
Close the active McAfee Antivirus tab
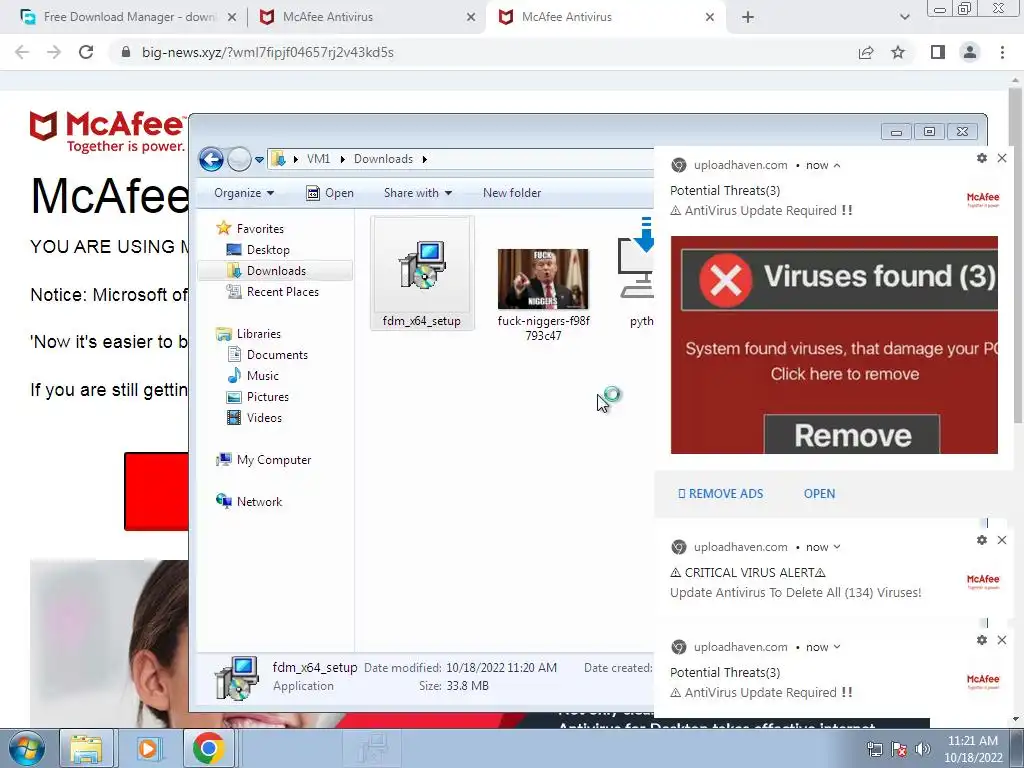(x=710, y=18)
